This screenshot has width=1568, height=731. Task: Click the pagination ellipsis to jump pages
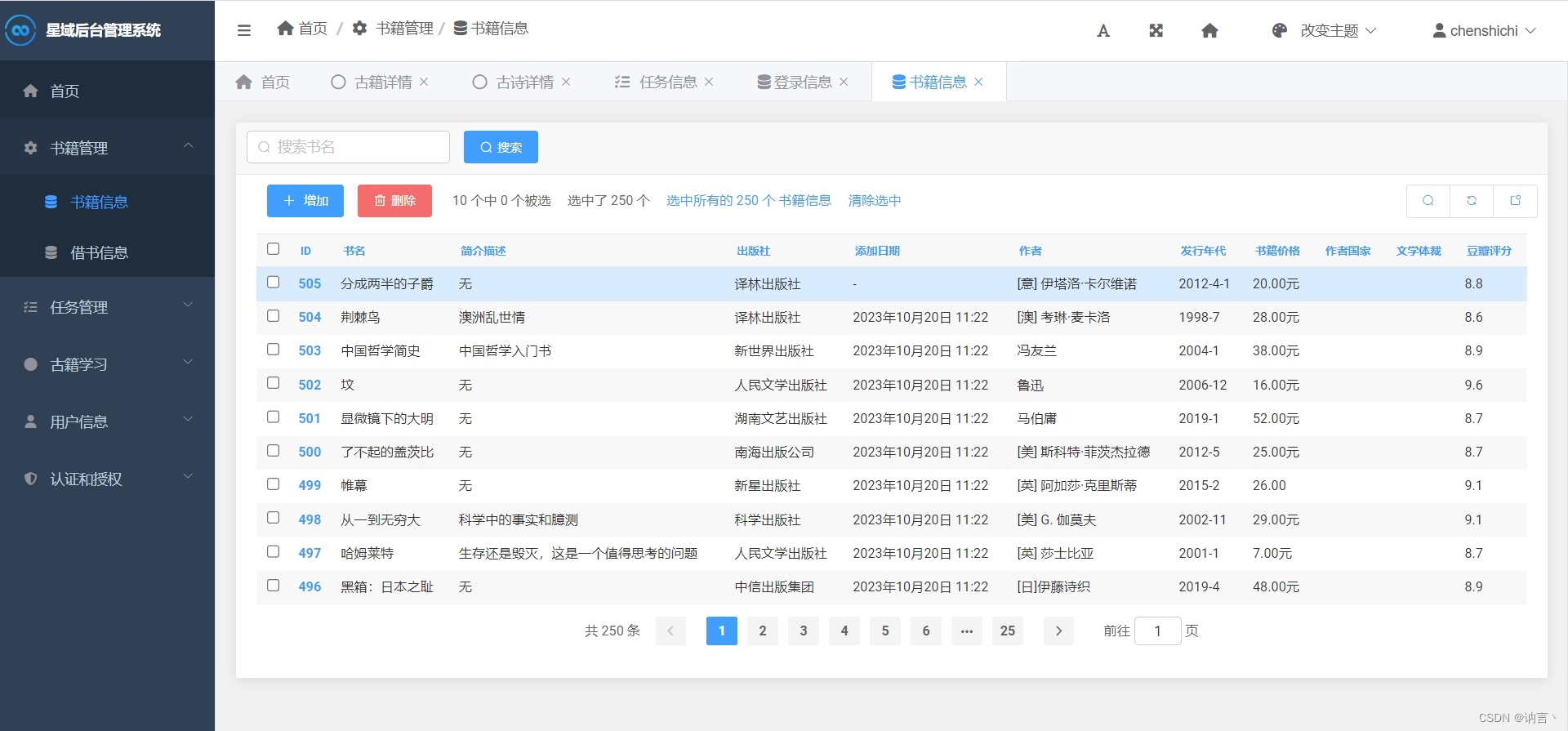click(967, 631)
